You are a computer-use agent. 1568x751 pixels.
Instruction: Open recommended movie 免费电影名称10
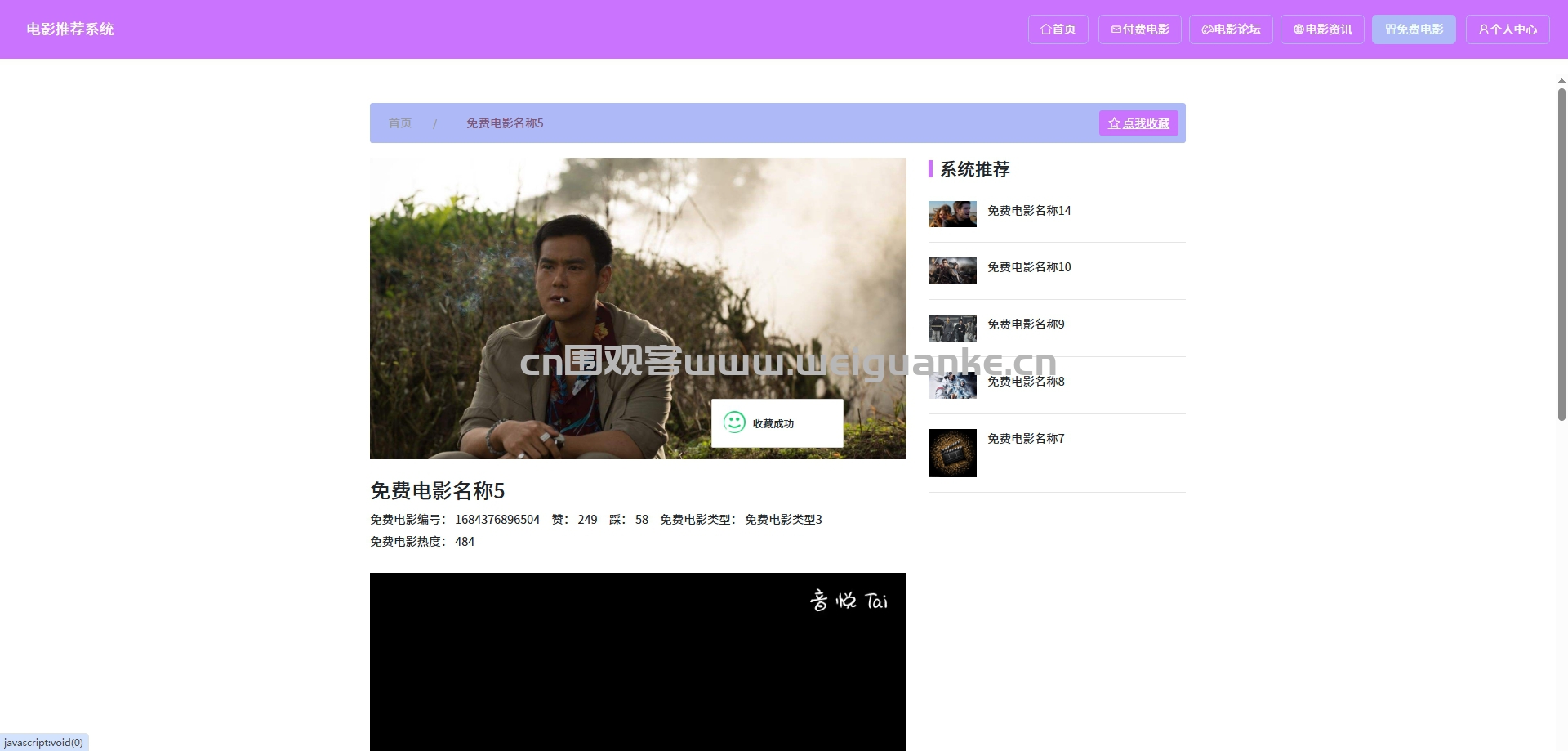1029,267
